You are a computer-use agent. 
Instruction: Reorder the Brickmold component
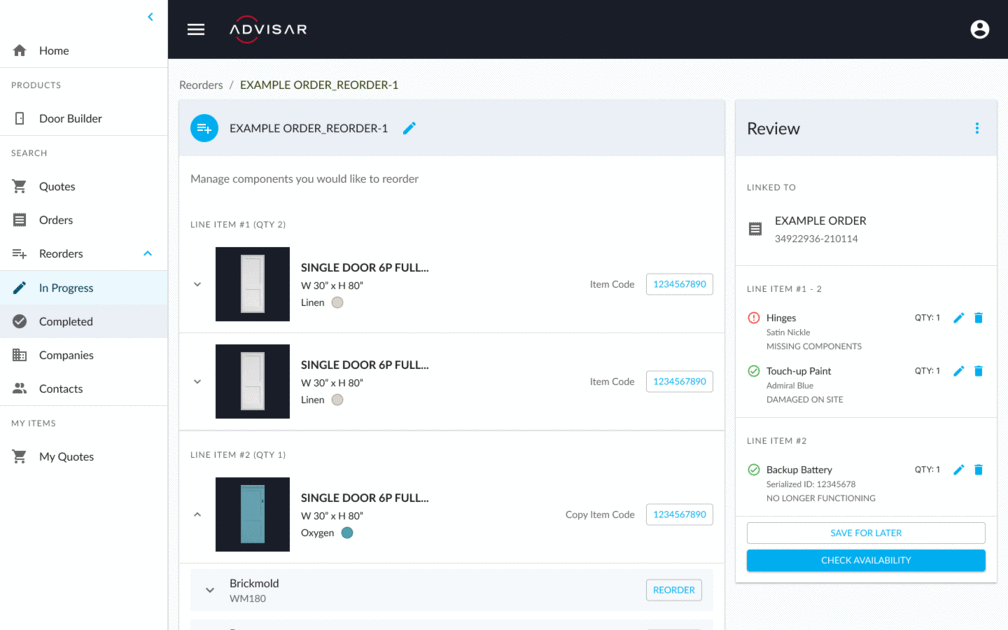(x=673, y=590)
